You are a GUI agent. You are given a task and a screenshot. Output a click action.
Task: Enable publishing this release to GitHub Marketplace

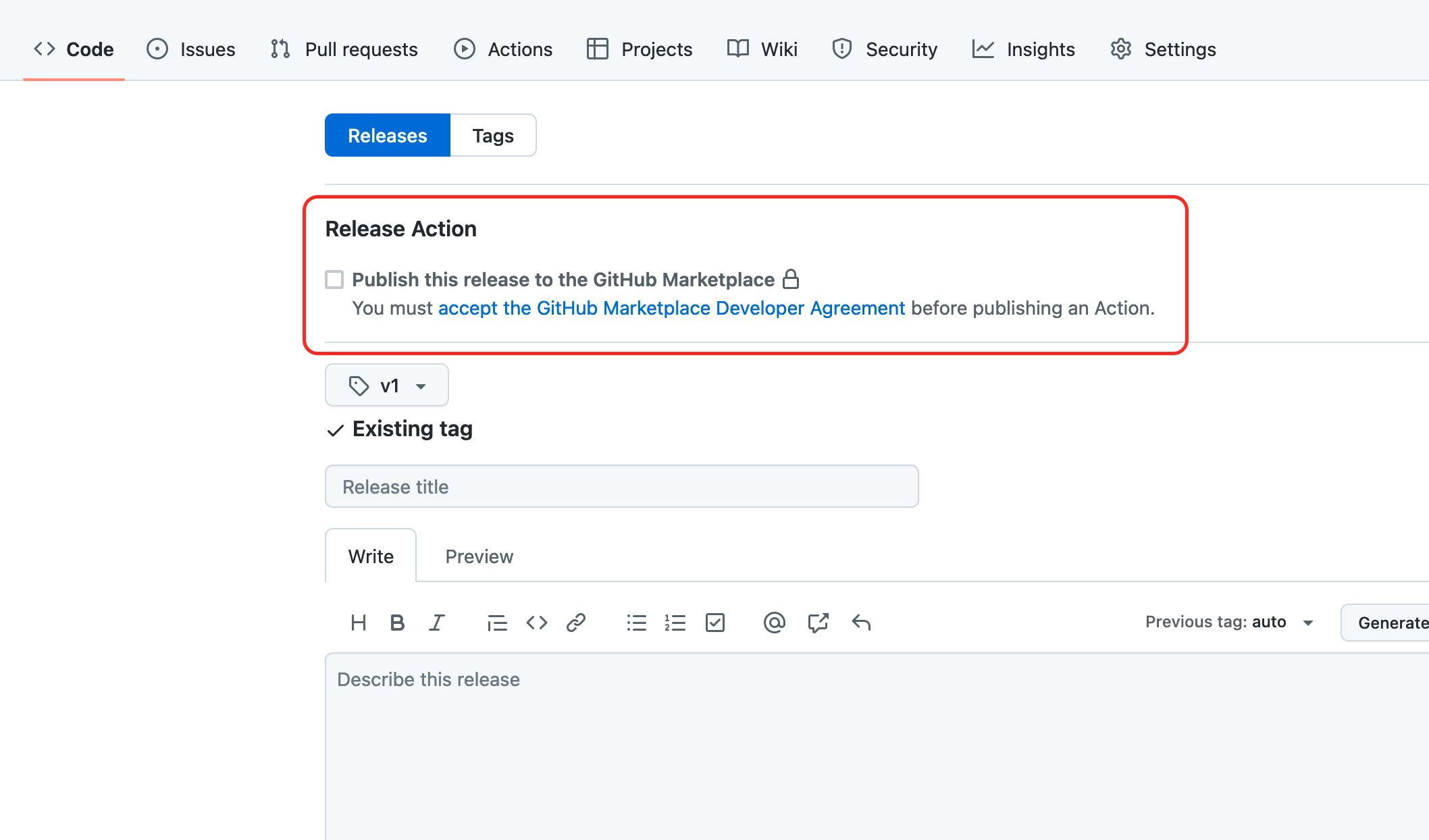point(334,279)
